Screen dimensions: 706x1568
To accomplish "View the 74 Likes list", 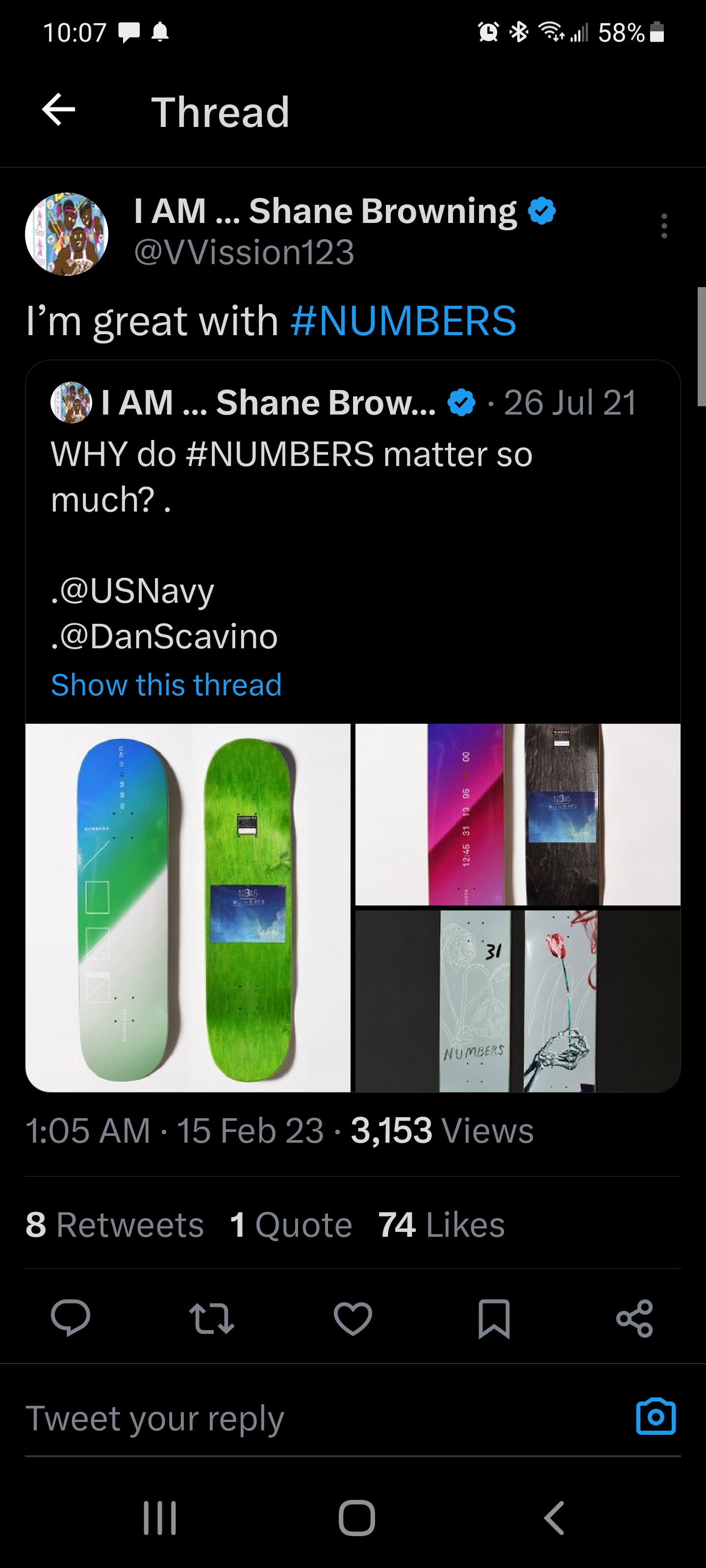I will tap(442, 1225).
